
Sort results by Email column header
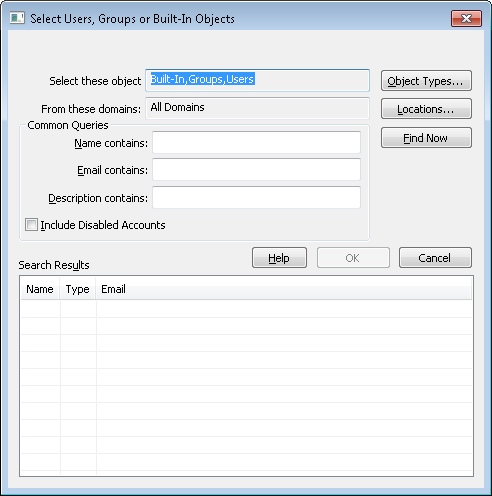tap(284, 289)
